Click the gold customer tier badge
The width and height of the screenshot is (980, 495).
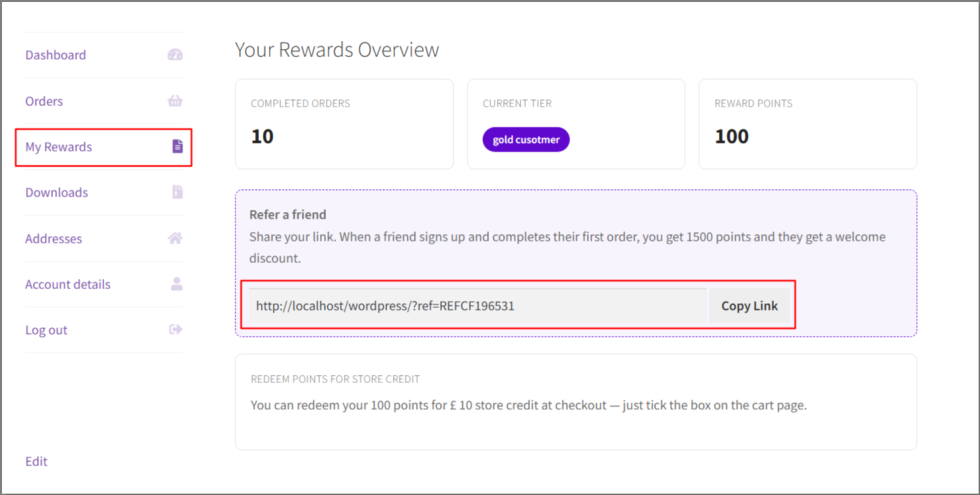(x=526, y=140)
